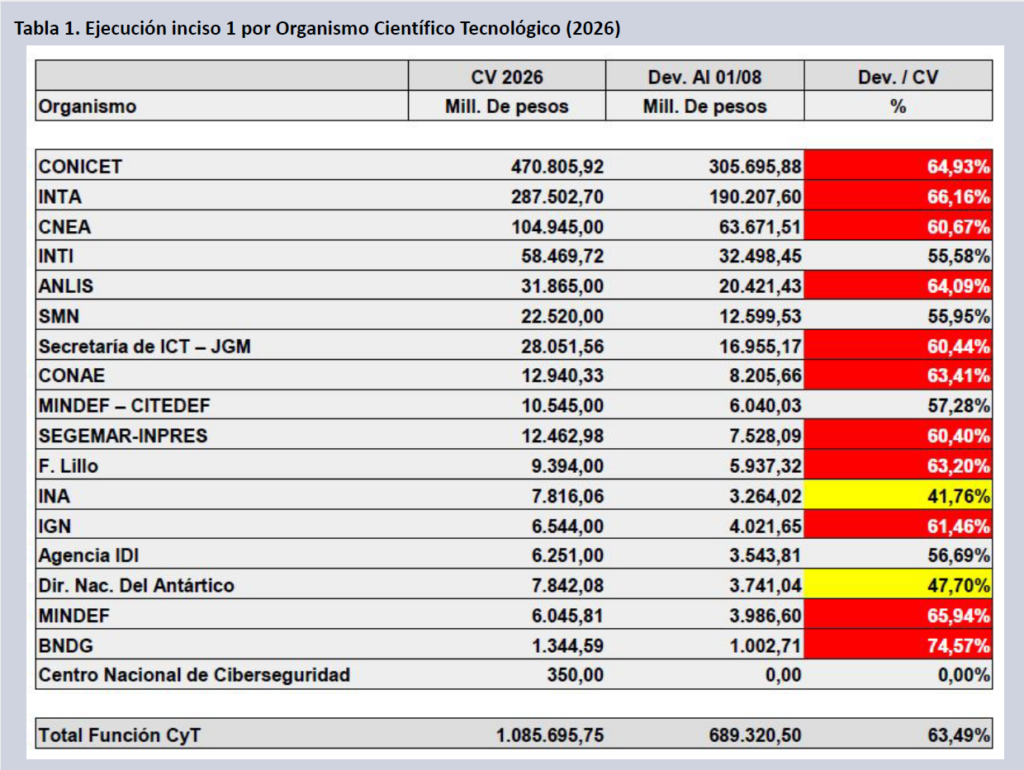Click the IGN row label
The image size is (1024, 770).
pos(55,526)
